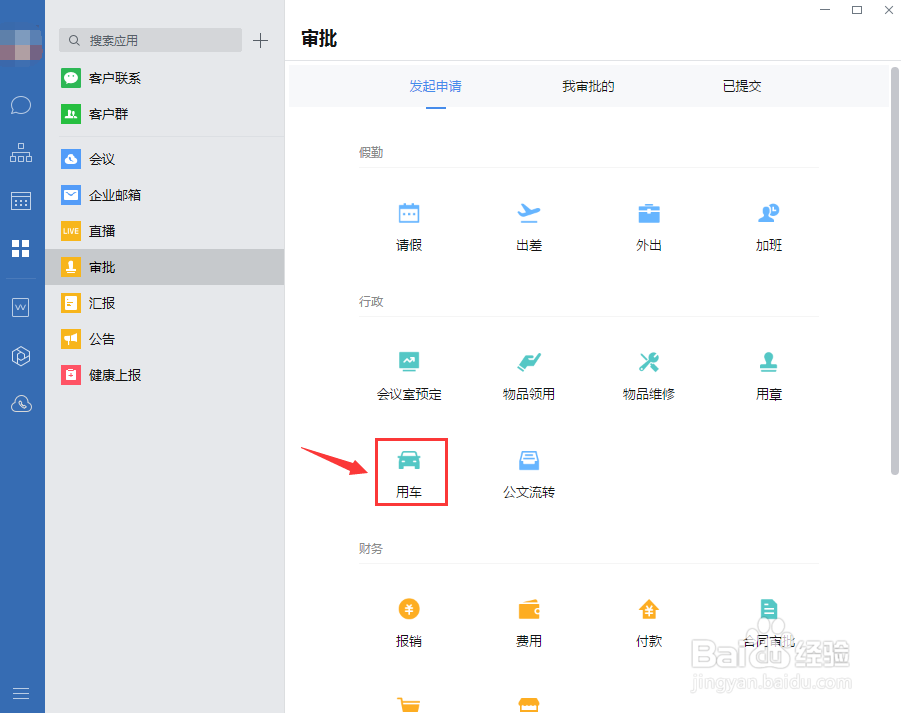
Task: Open the 报销 reimbursement application
Action: [x=409, y=620]
